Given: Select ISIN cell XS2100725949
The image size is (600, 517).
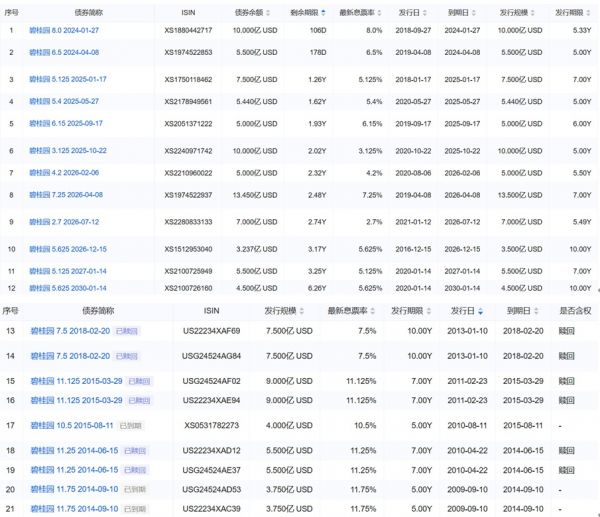Looking at the screenshot, I should [188, 271].
